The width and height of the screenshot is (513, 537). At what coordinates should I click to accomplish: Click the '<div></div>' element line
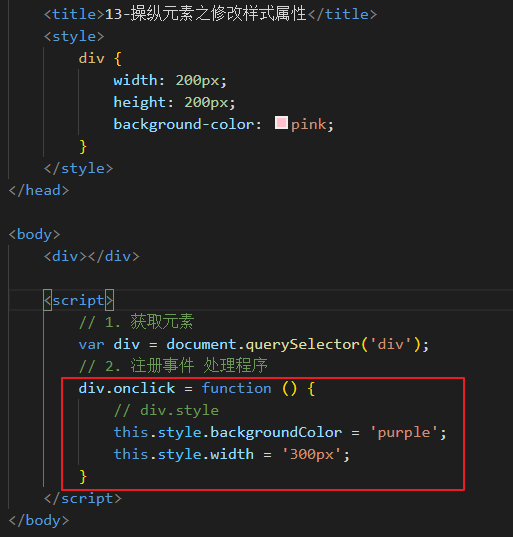coord(92,257)
